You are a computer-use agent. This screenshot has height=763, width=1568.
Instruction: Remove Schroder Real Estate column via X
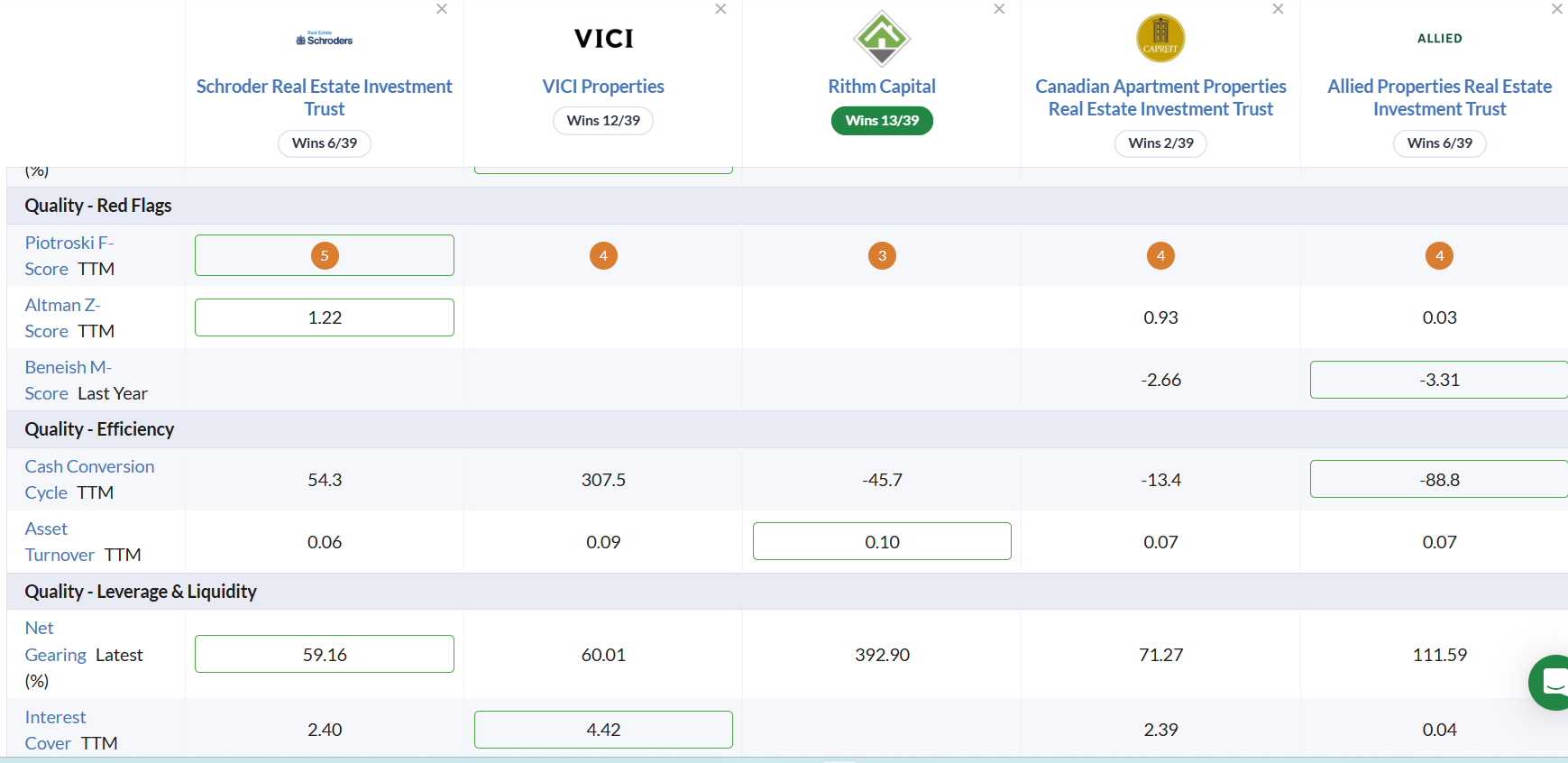click(x=442, y=9)
